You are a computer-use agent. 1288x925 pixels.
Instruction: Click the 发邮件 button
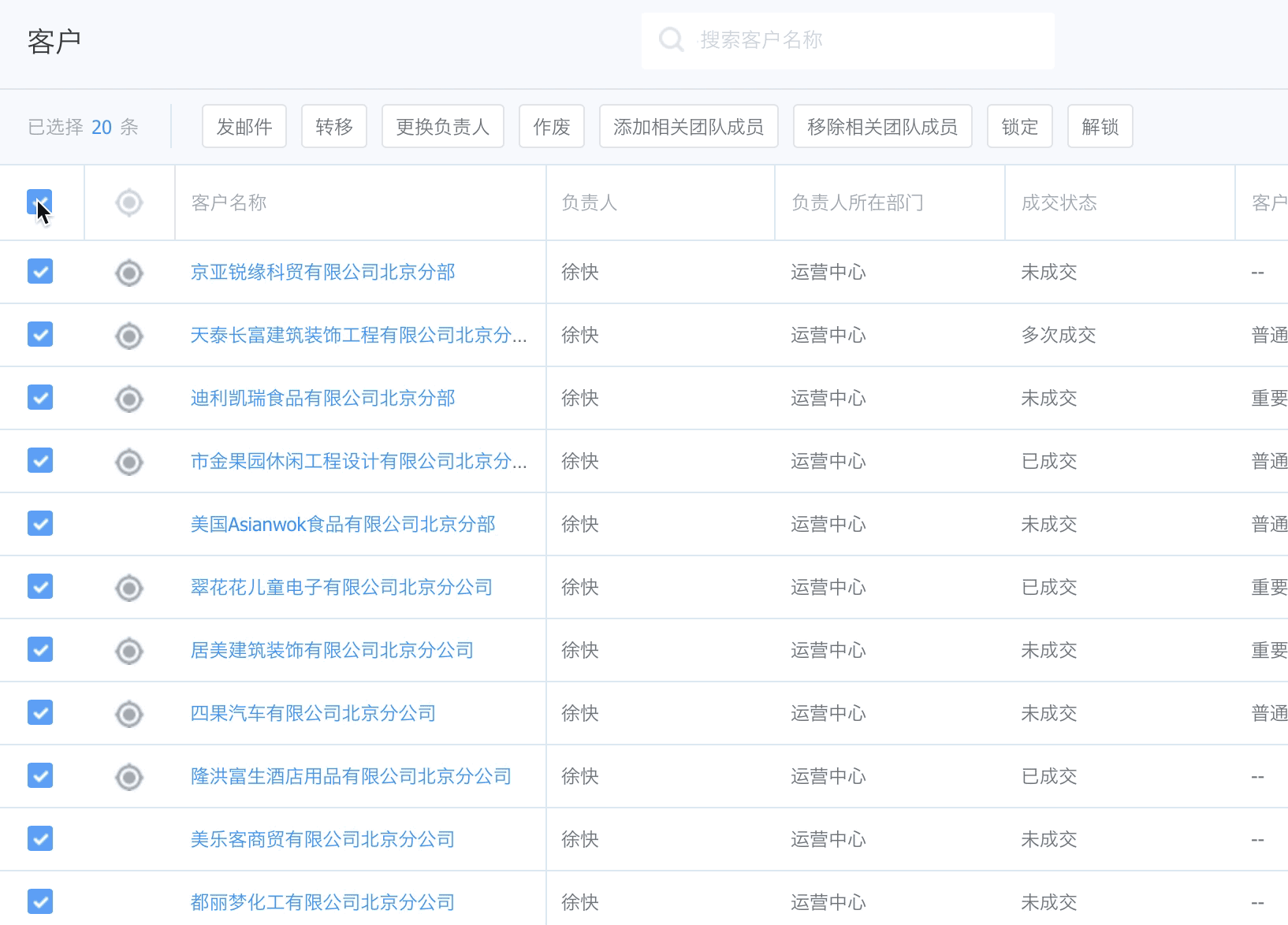[x=244, y=126]
